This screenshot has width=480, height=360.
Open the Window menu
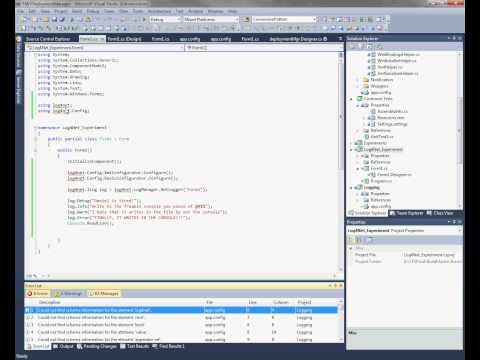coord(215,11)
